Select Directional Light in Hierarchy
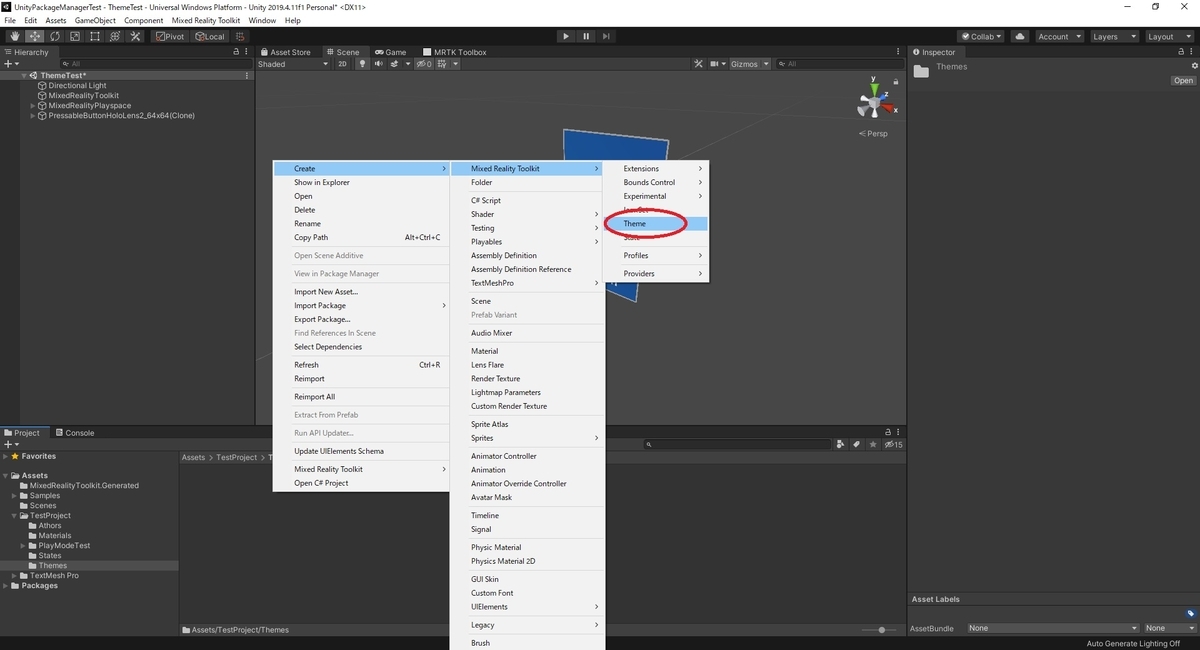 click(77, 86)
